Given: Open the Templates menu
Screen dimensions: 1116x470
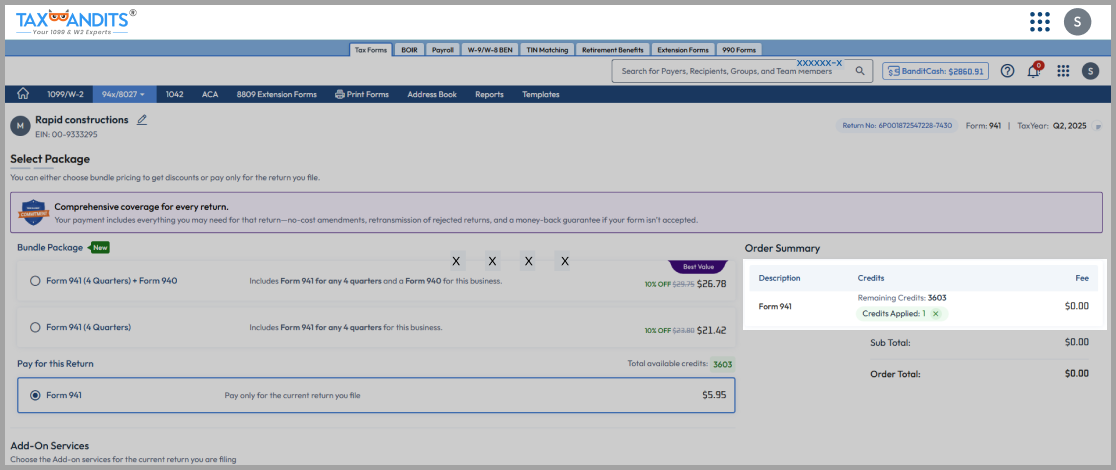Looking at the screenshot, I should pyautogui.click(x=540, y=94).
